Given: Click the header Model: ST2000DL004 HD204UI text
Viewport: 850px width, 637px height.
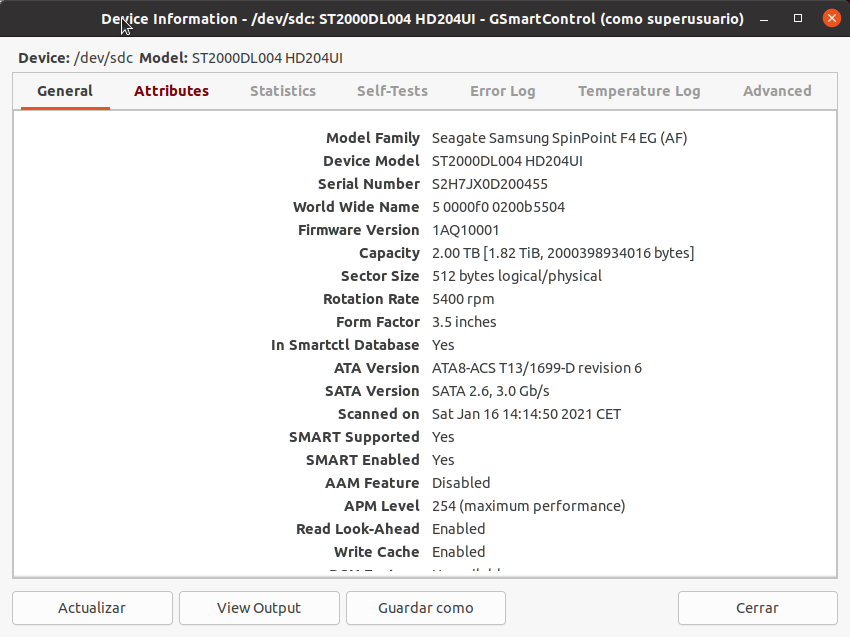Looking at the screenshot, I should (241, 58).
